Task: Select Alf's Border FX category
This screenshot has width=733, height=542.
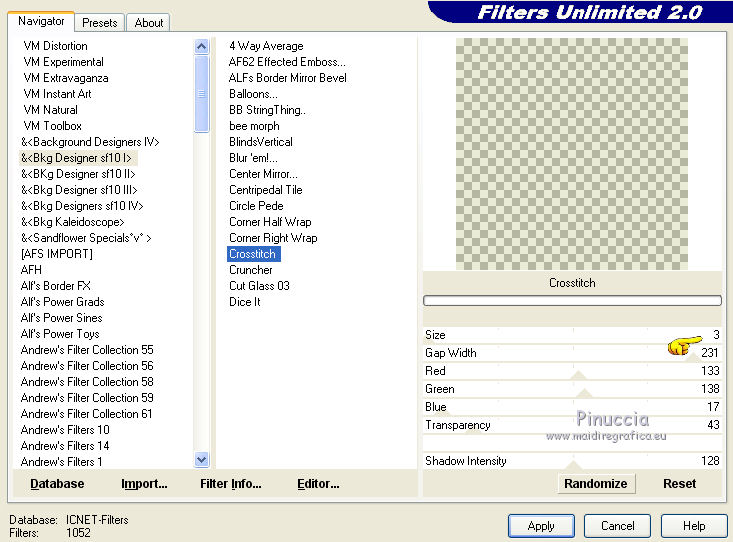Action: click(x=56, y=286)
